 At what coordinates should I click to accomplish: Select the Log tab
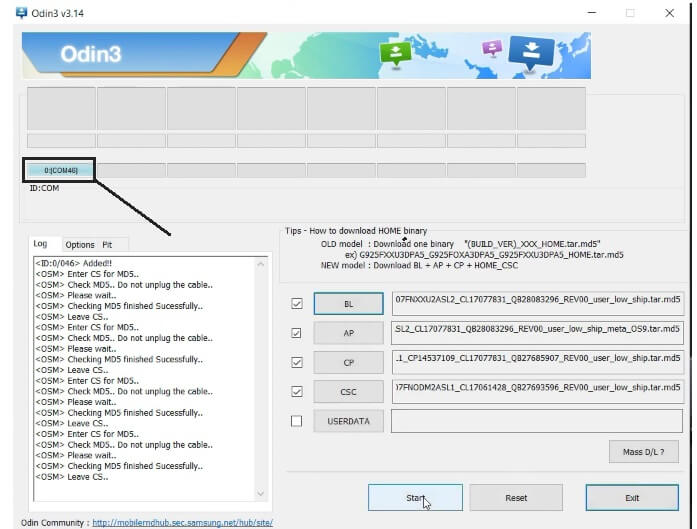coord(41,244)
